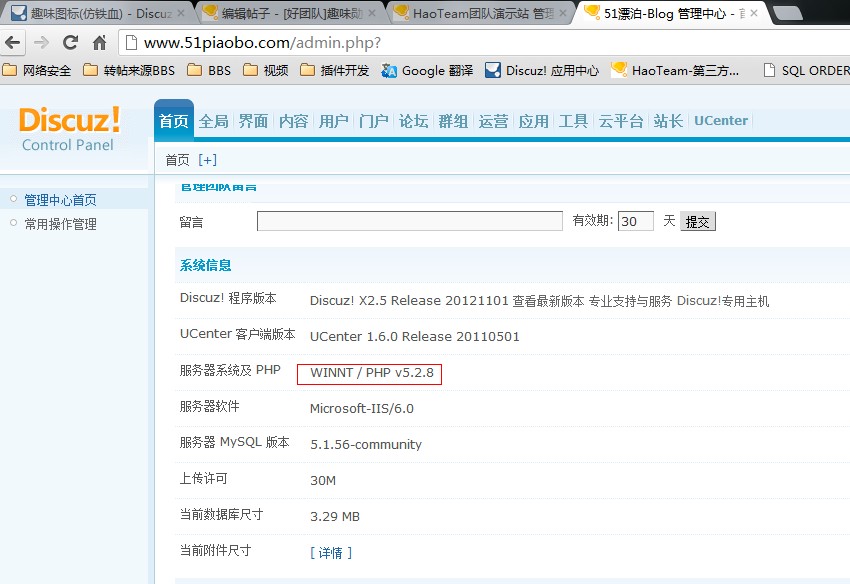This screenshot has width=850, height=584.
Task: Click the 留言 message input field
Action: [x=410, y=221]
